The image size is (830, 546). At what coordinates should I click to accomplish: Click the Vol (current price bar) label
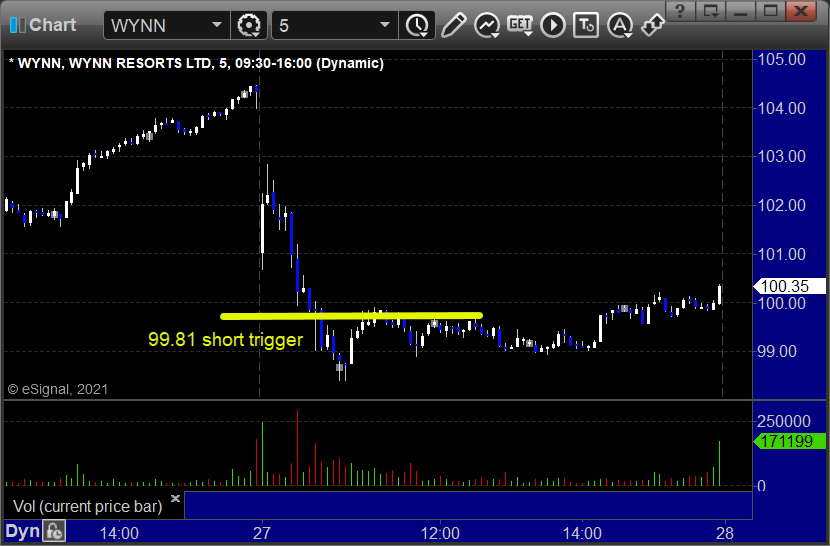(x=88, y=506)
